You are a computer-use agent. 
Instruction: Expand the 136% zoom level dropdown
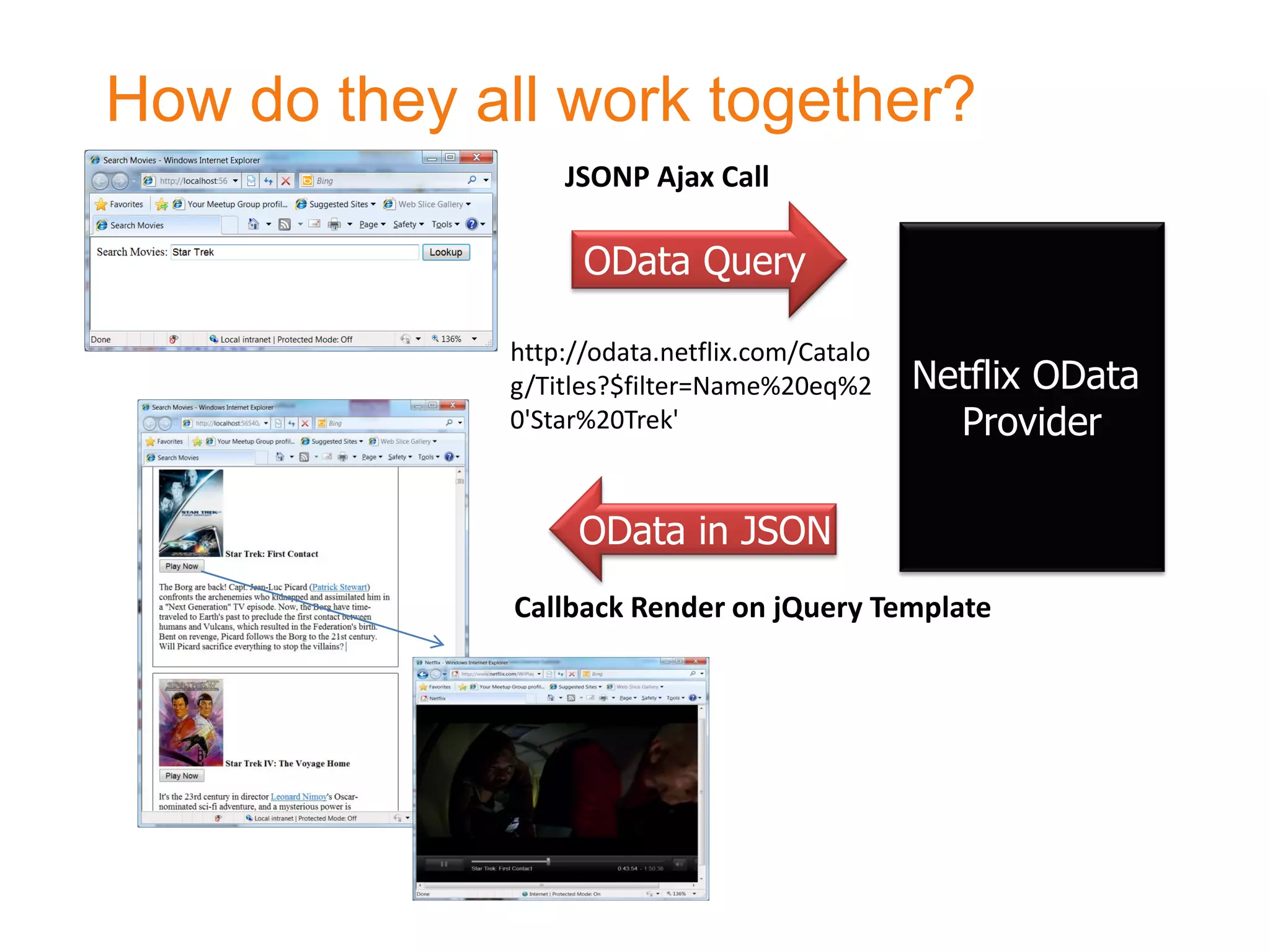(474, 339)
